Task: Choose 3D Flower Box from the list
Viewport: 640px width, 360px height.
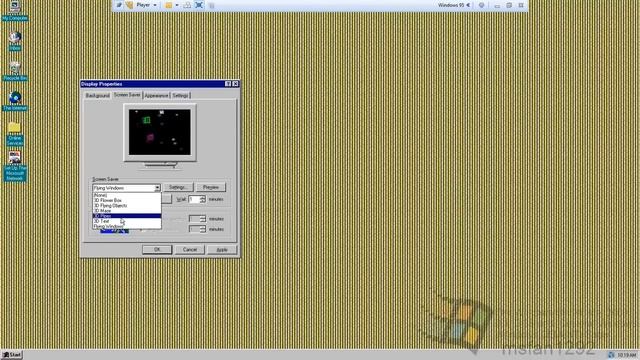Action: pyautogui.click(x=127, y=200)
